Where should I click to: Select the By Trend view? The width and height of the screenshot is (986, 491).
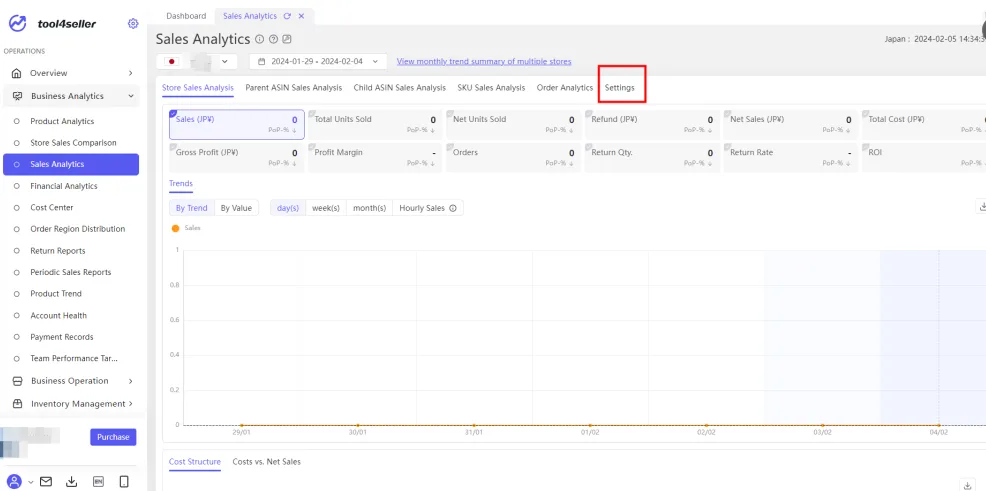(192, 208)
